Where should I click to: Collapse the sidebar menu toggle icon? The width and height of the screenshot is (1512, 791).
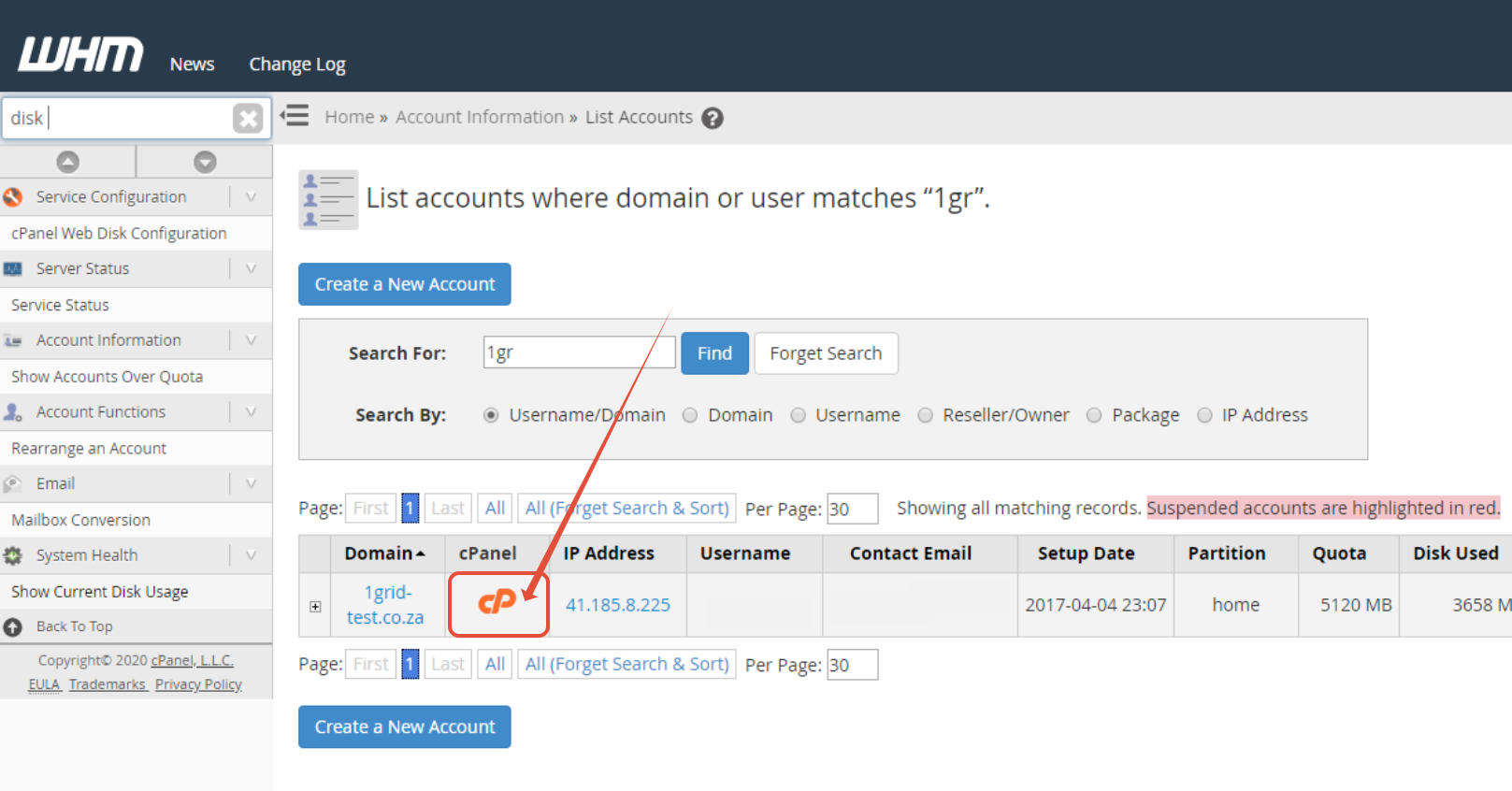tap(295, 116)
